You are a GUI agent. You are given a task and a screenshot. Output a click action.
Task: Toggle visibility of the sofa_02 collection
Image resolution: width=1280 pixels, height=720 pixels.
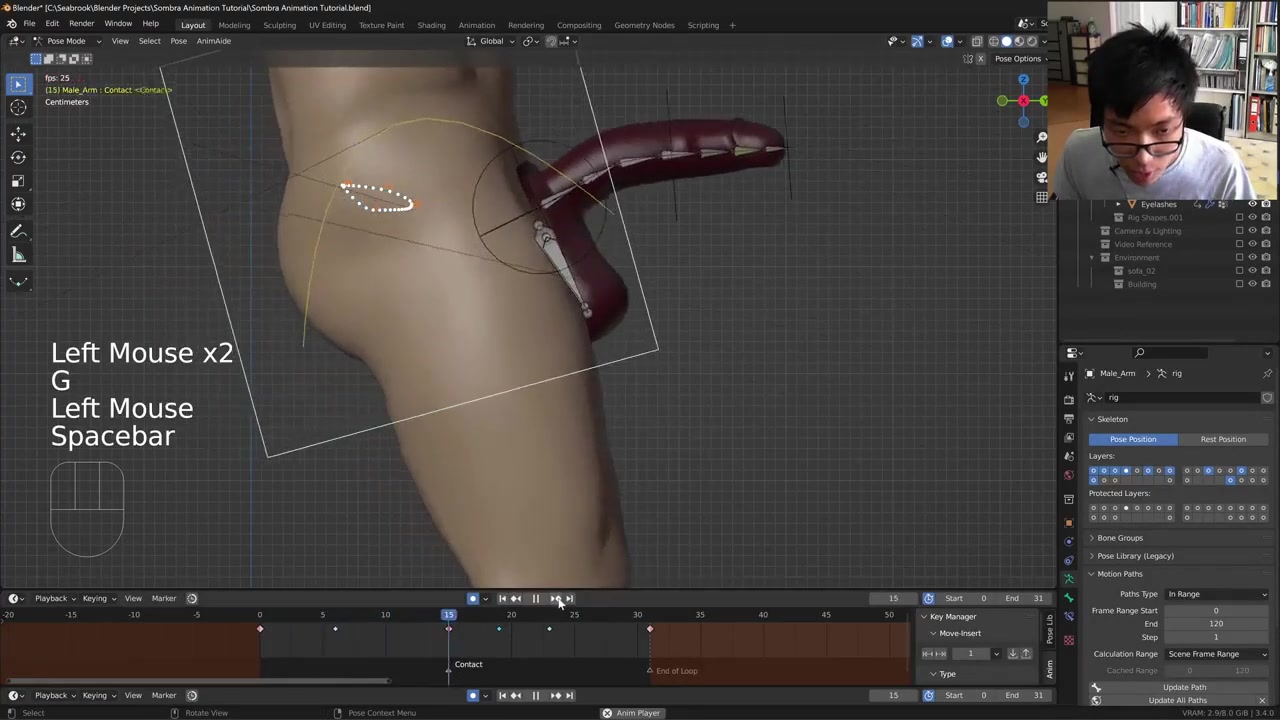click(x=1252, y=271)
